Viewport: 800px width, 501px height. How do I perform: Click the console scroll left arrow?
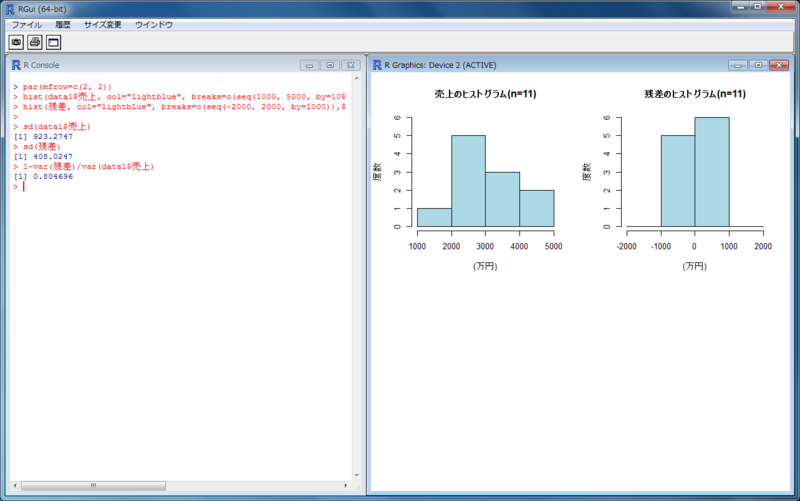(15, 486)
